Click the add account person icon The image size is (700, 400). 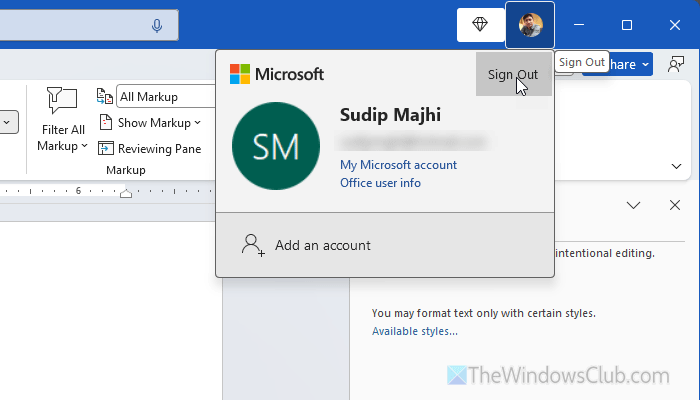click(253, 245)
